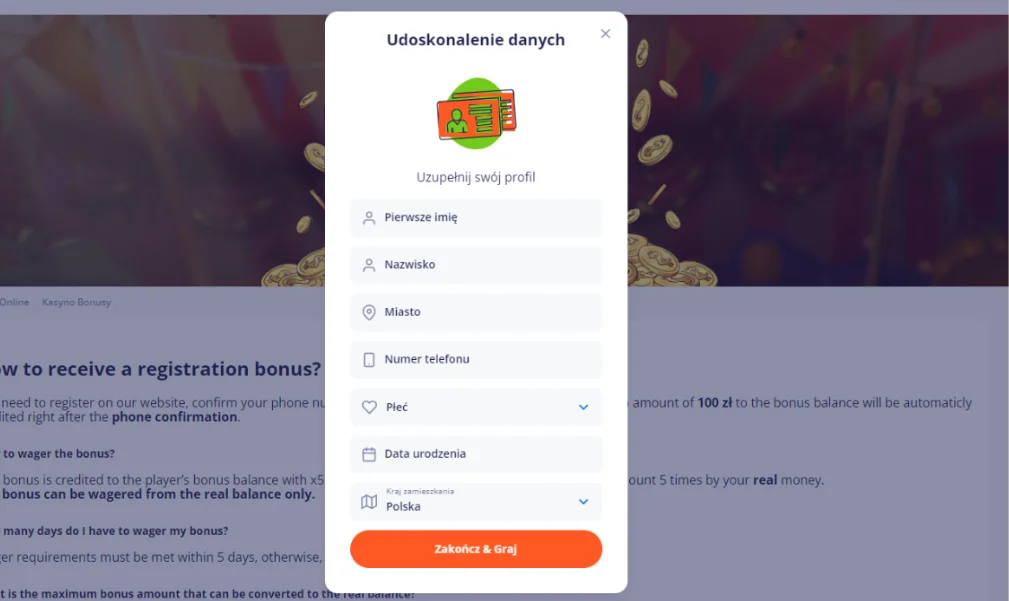Click calendar icon for Data urodzenia
This screenshot has height=601, width=1009.
(369, 454)
